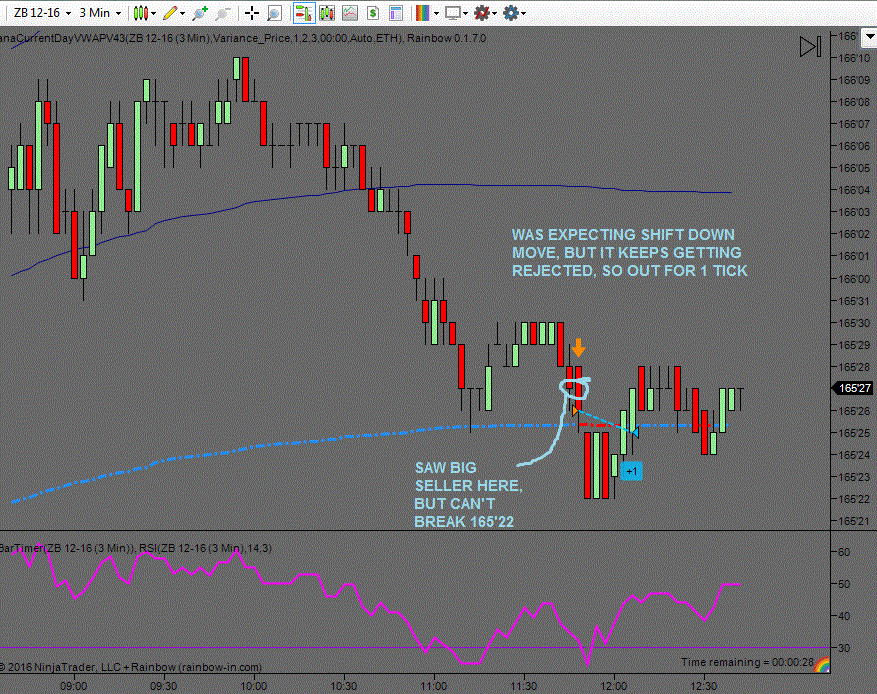
Task: Expand the drawing tools dropdown arrow
Action: click(x=182, y=13)
